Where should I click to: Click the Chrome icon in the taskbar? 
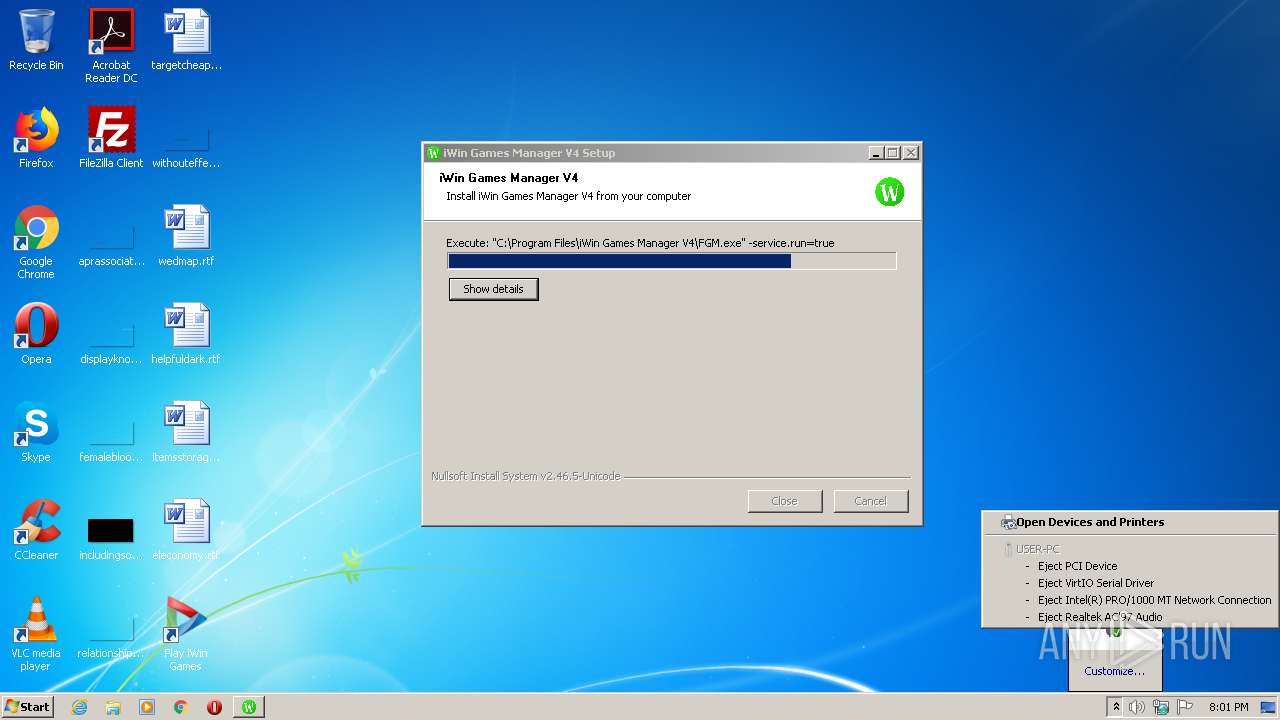click(181, 707)
